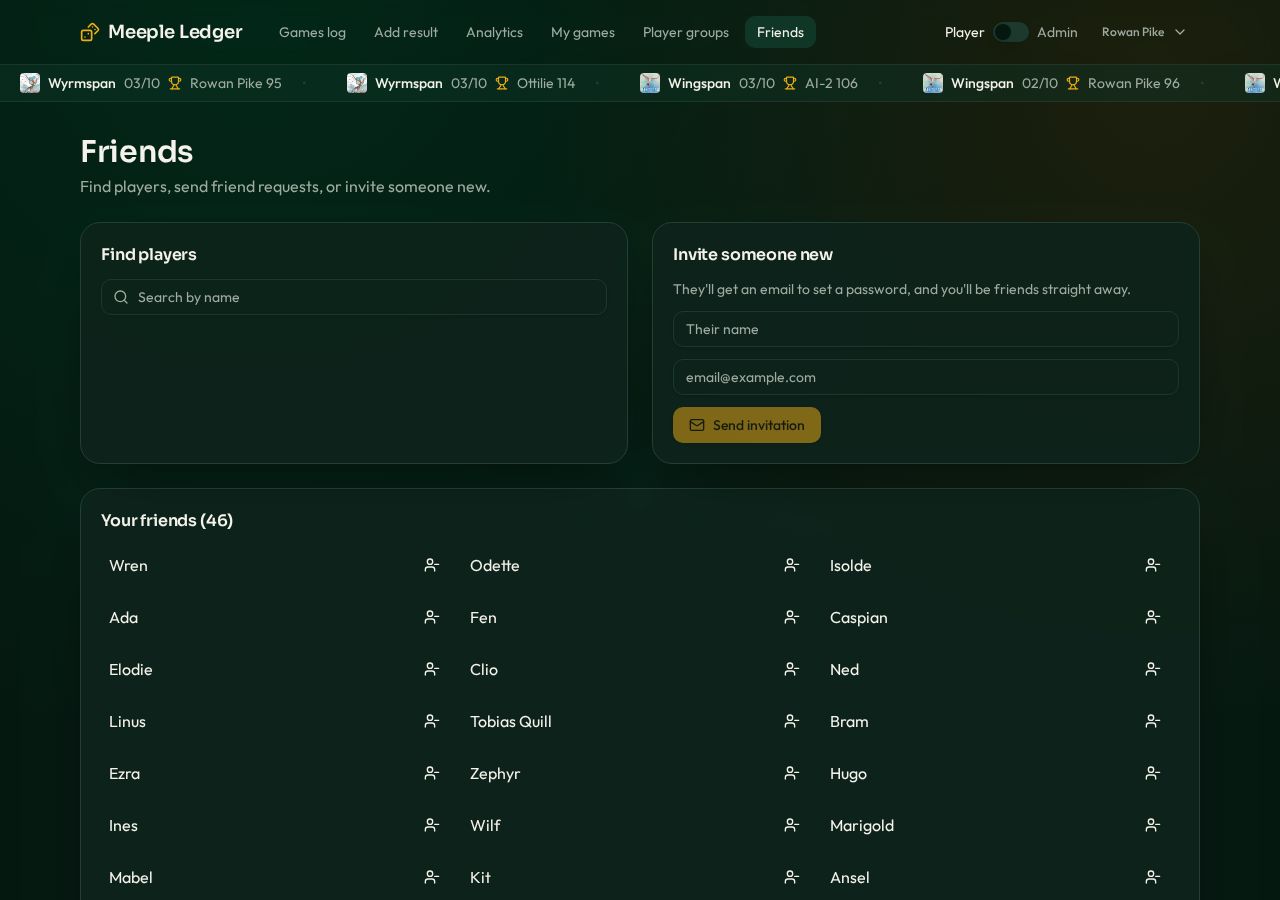Remove Elodie from friends
Viewport: 1280px width, 900px height.
pos(432,669)
